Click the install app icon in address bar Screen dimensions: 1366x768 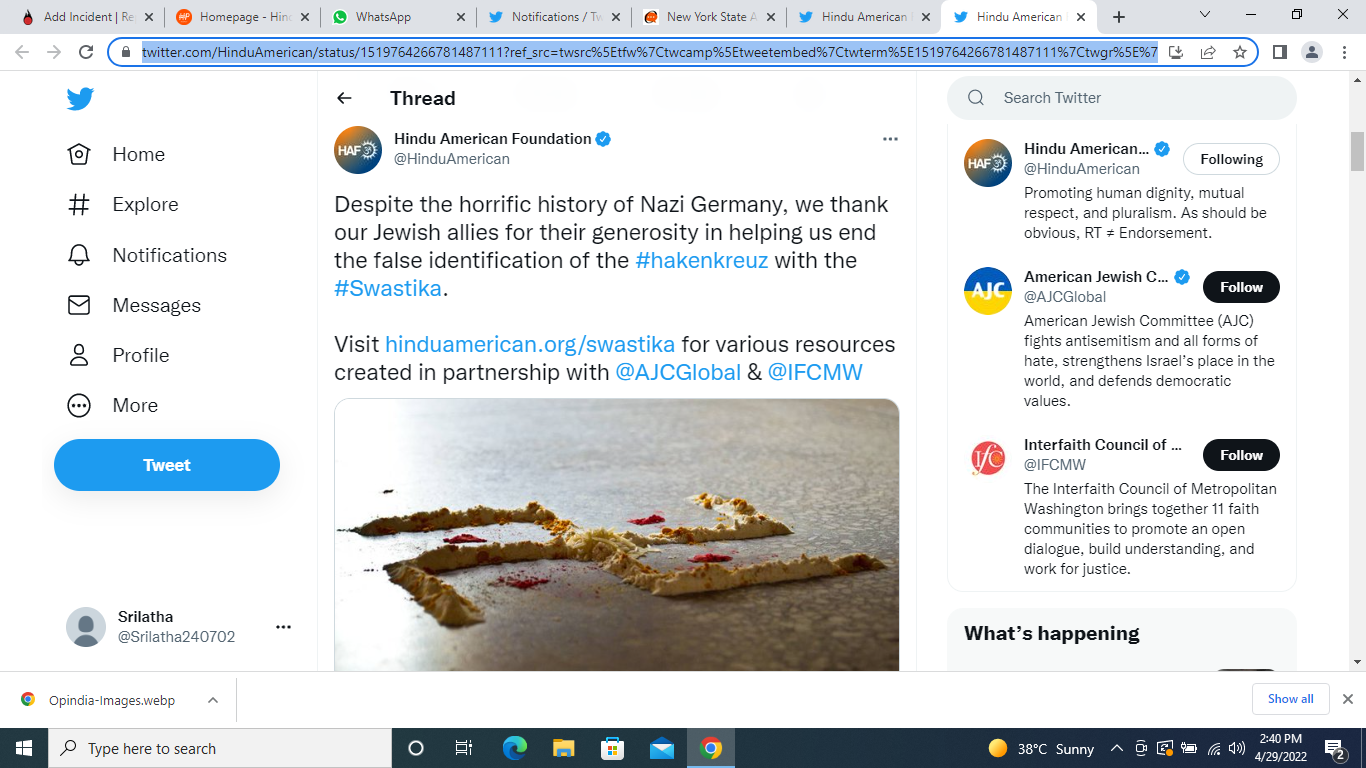pos(1177,53)
